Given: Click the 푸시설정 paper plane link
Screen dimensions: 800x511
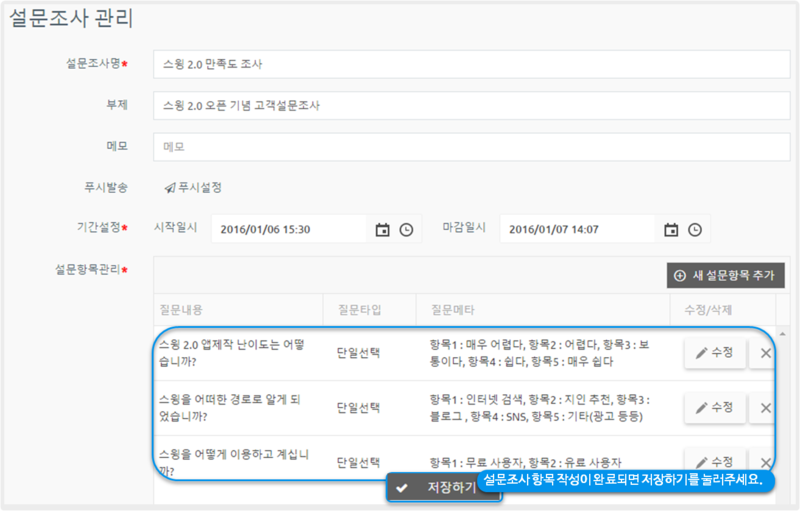Looking at the screenshot, I should pos(193,187).
